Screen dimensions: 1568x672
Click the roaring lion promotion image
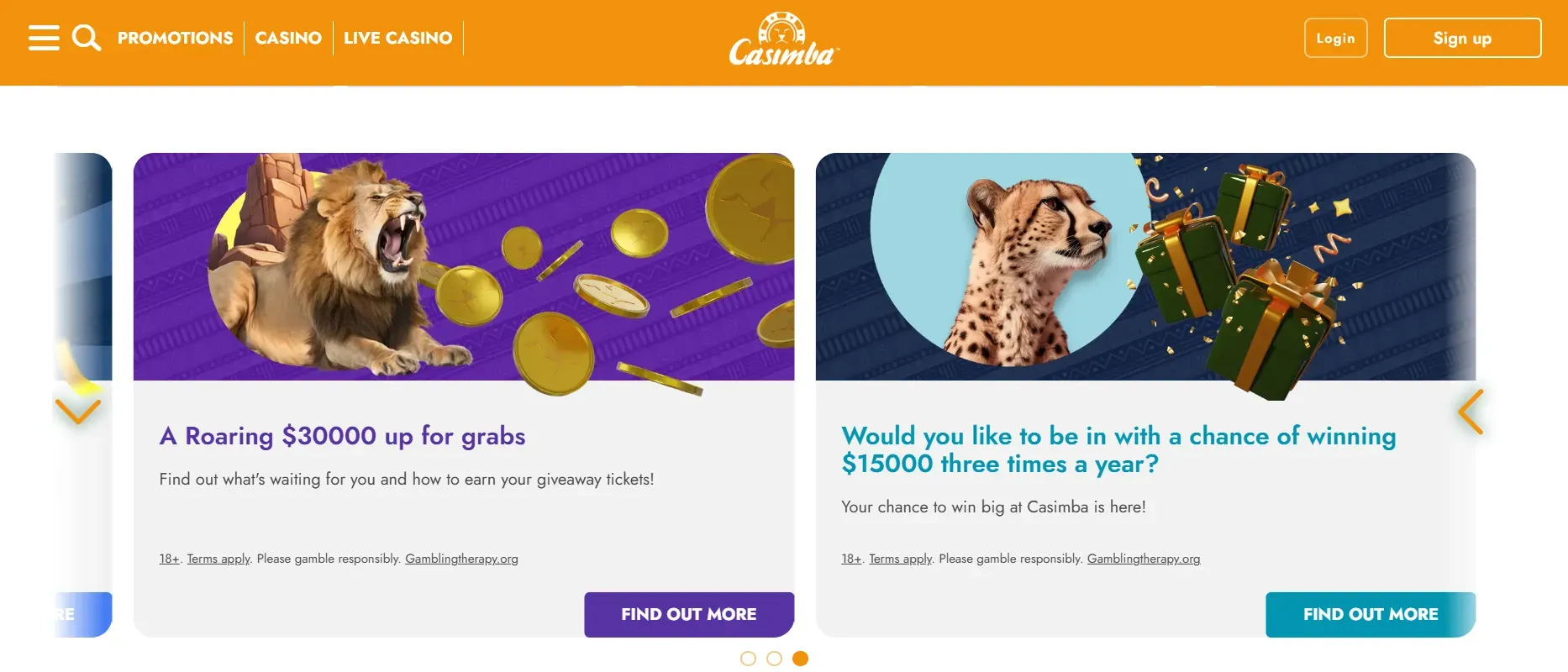(463, 267)
